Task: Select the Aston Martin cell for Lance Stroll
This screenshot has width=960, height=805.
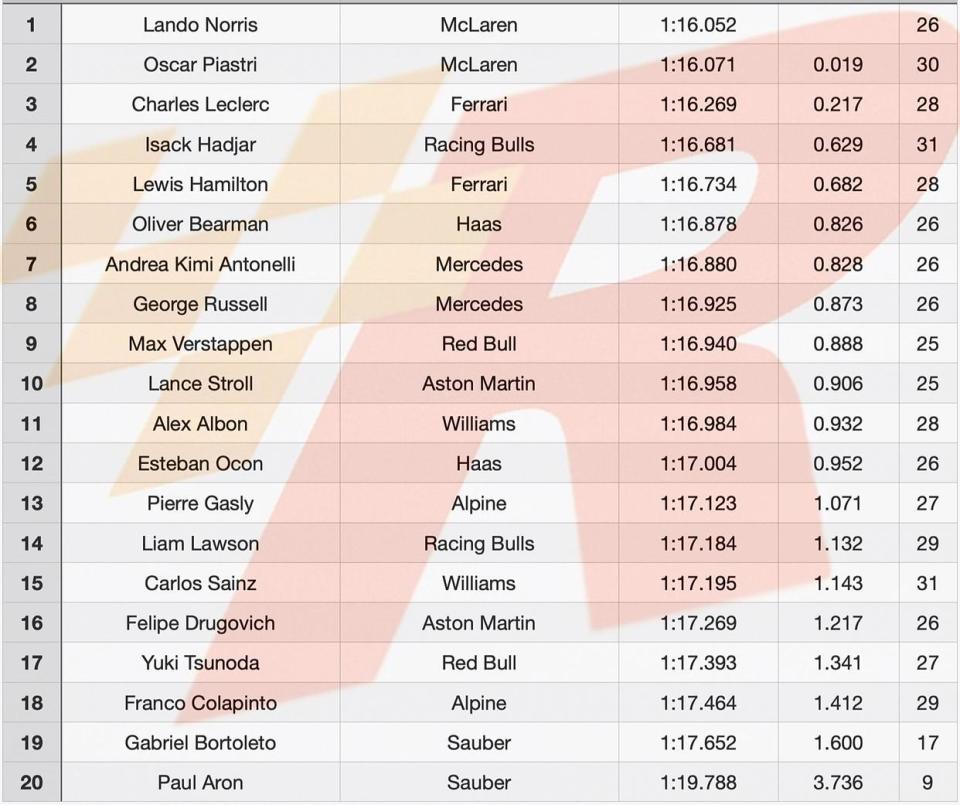Action: [x=479, y=383]
